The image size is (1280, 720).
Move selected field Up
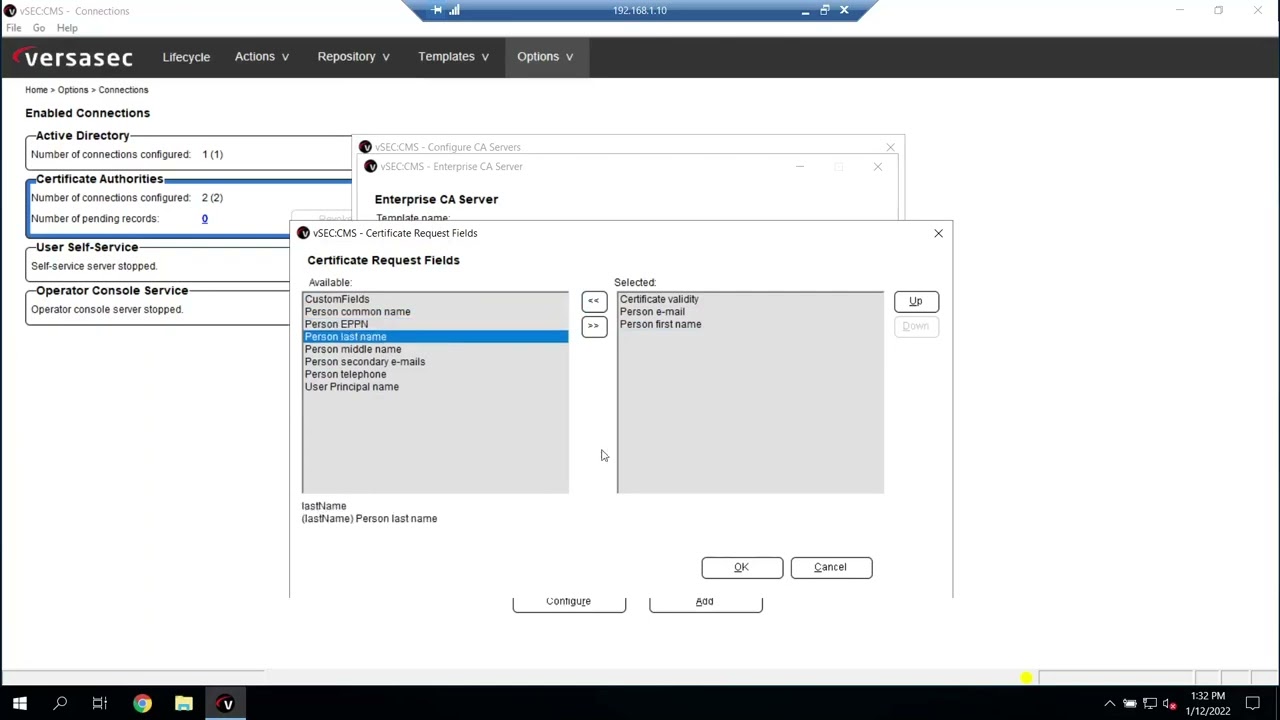[916, 301]
